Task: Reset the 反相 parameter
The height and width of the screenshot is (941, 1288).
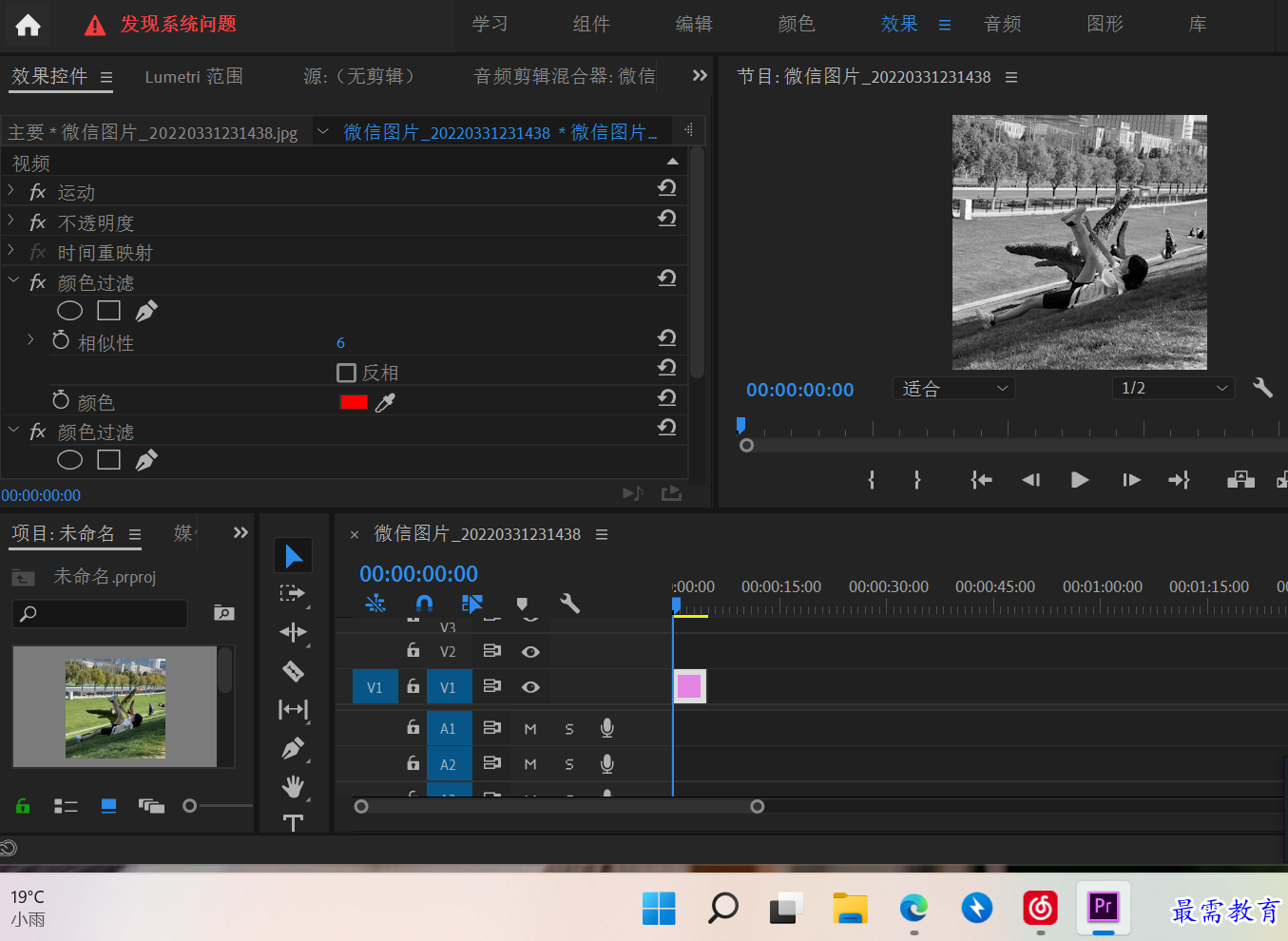Action: pyautogui.click(x=667, y=368)
